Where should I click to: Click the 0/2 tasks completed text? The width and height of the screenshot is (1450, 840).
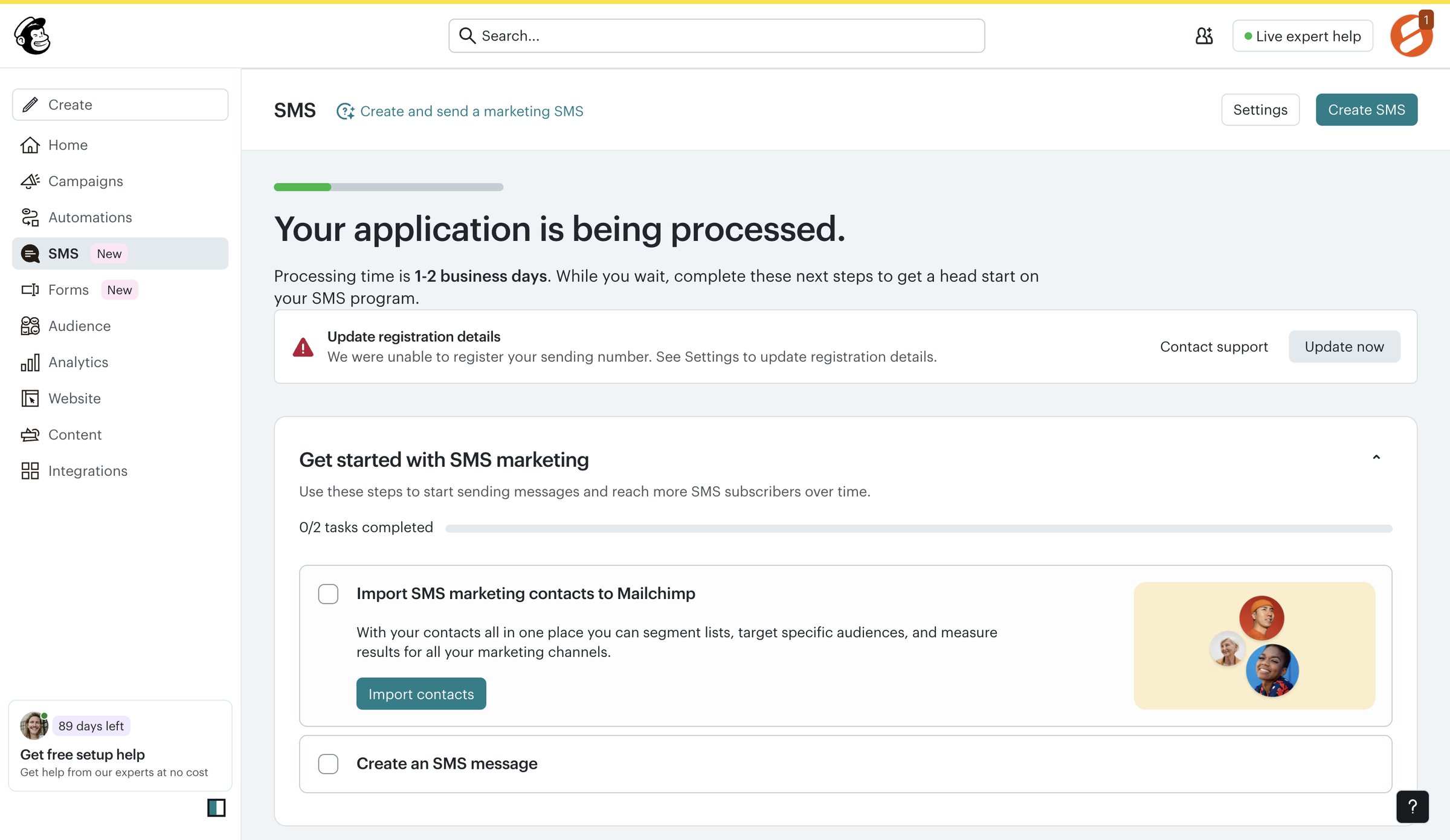coord(366,527)
